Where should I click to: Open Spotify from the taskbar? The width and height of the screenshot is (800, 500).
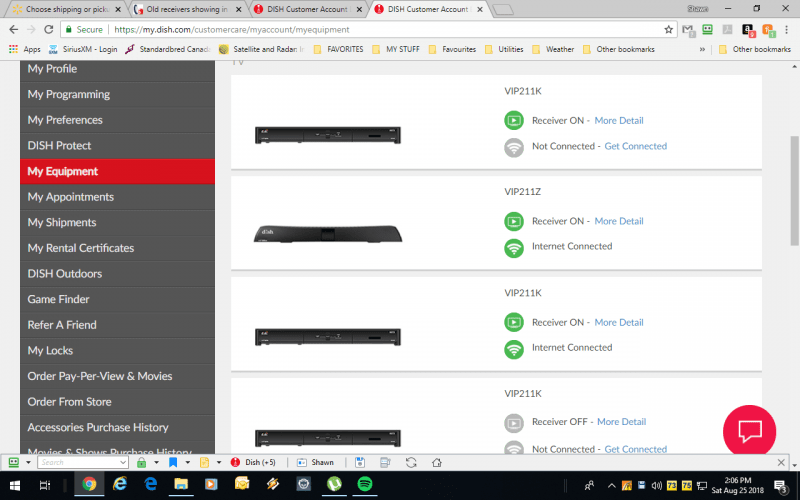pos(365,484)
